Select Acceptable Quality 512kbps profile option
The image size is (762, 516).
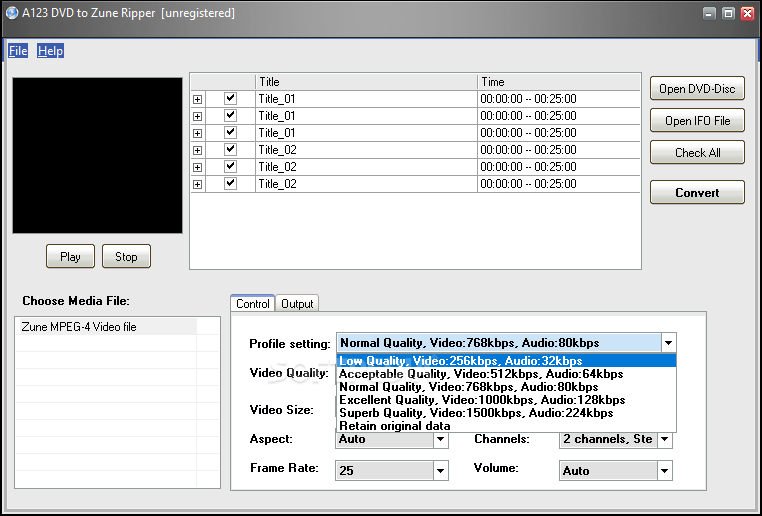click(x=506, y=374)
